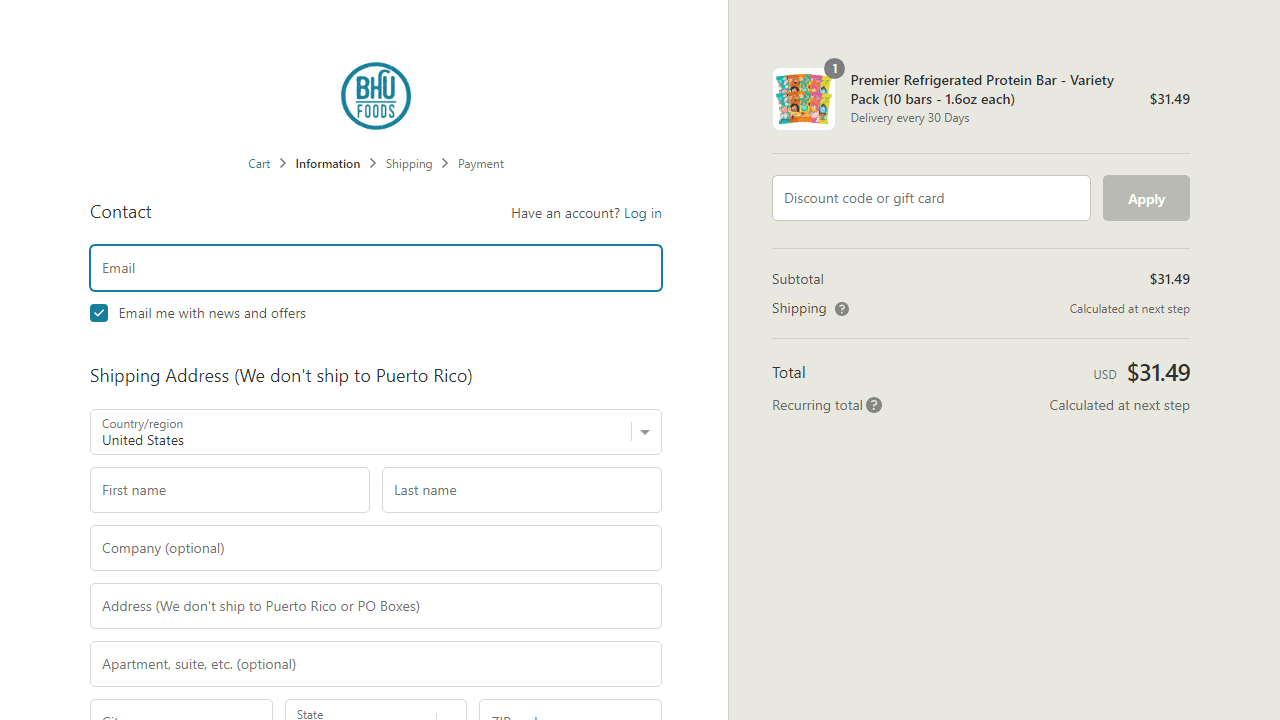Select the Payment breadcrumb step

tap(480, 164)
